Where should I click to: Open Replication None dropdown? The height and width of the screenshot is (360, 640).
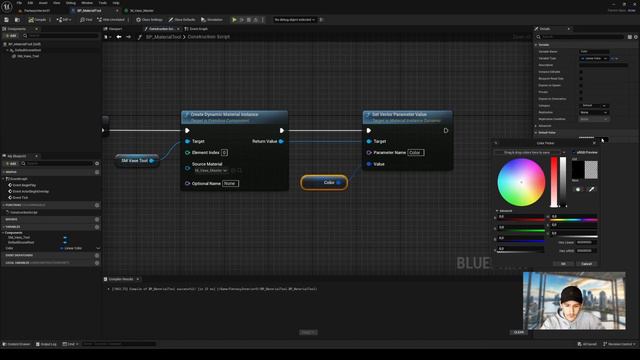(594, 112)
